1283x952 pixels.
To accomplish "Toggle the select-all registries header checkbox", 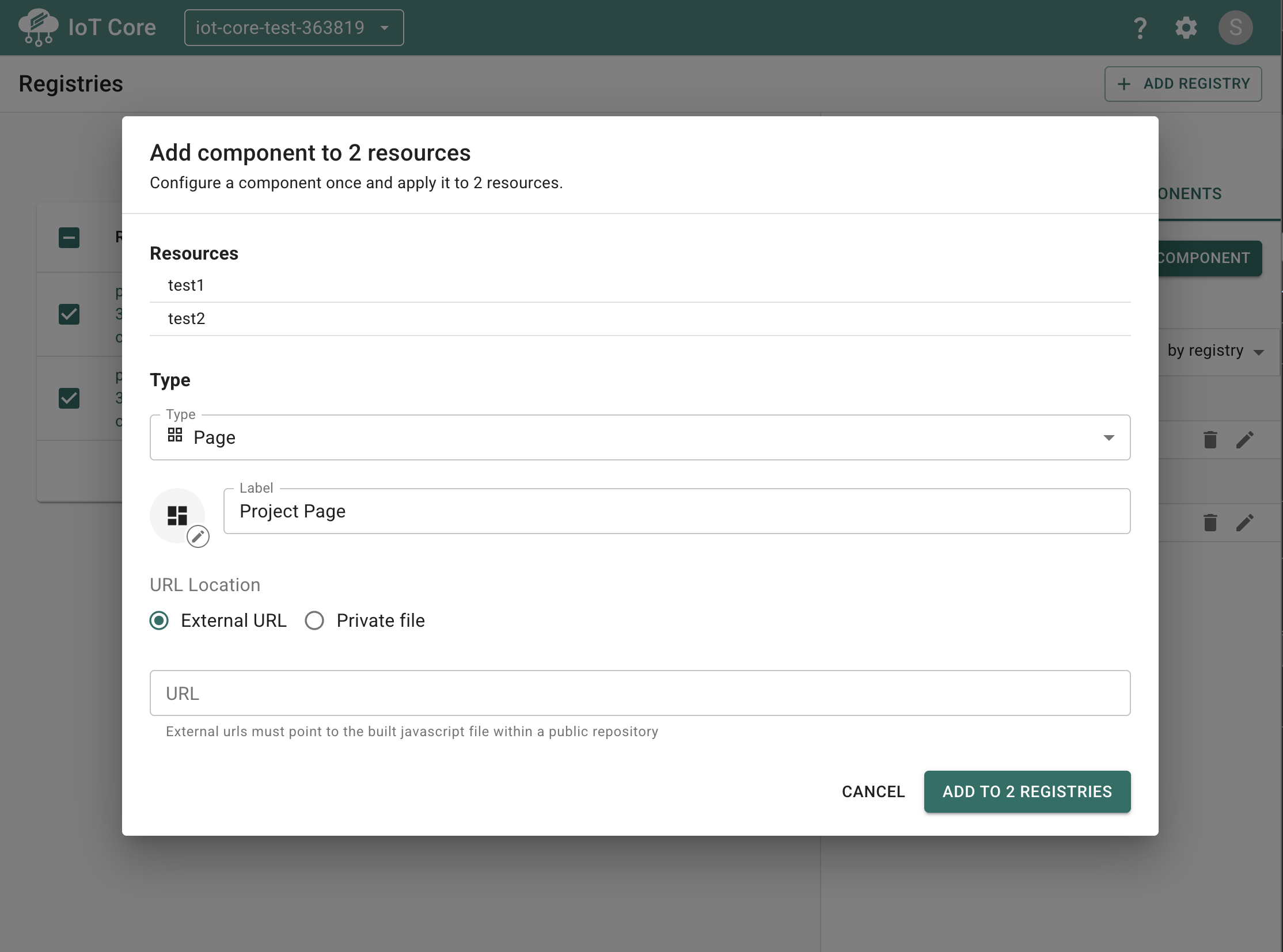I will click(x=69, y=237).
